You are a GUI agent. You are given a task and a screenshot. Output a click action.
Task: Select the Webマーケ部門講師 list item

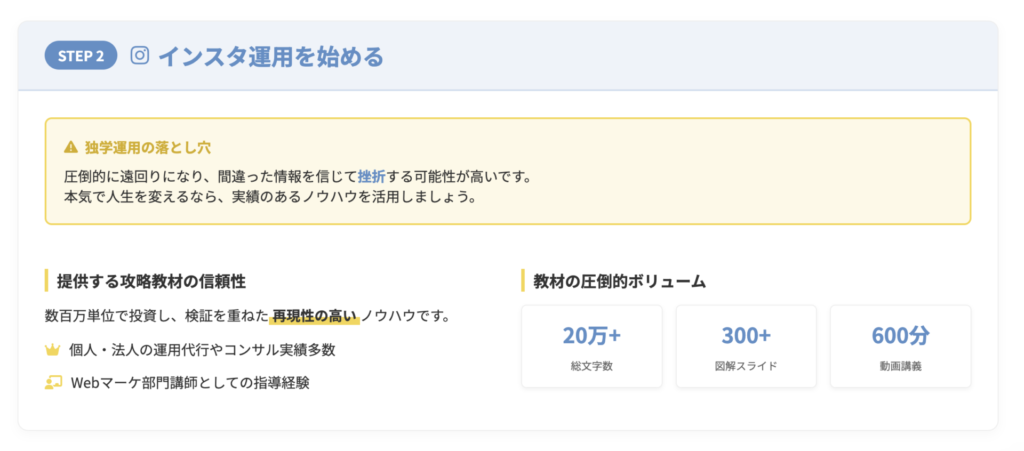click(x=190, y=382)
